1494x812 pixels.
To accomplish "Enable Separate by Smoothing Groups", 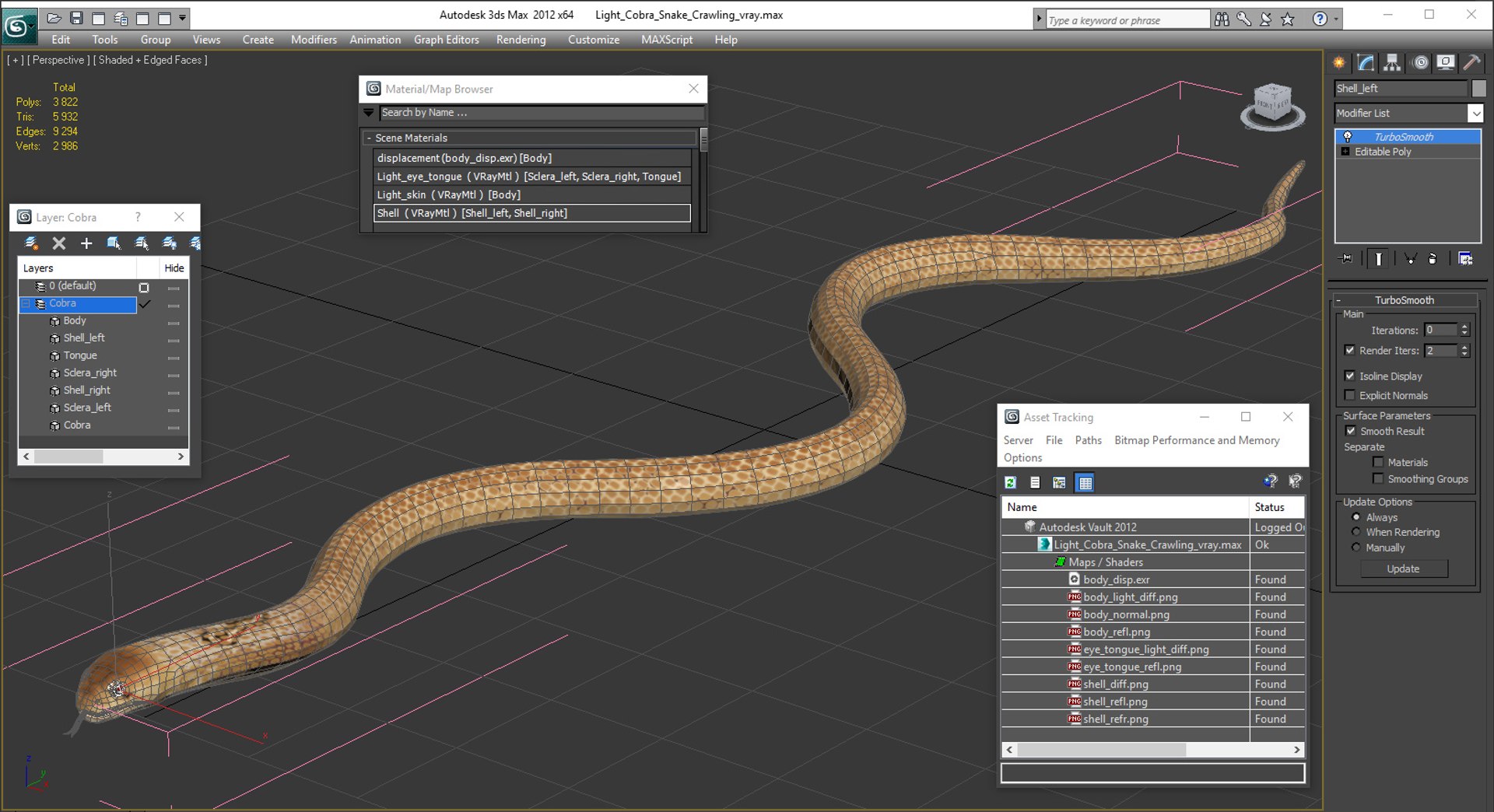I will (x=1378, y=478).
